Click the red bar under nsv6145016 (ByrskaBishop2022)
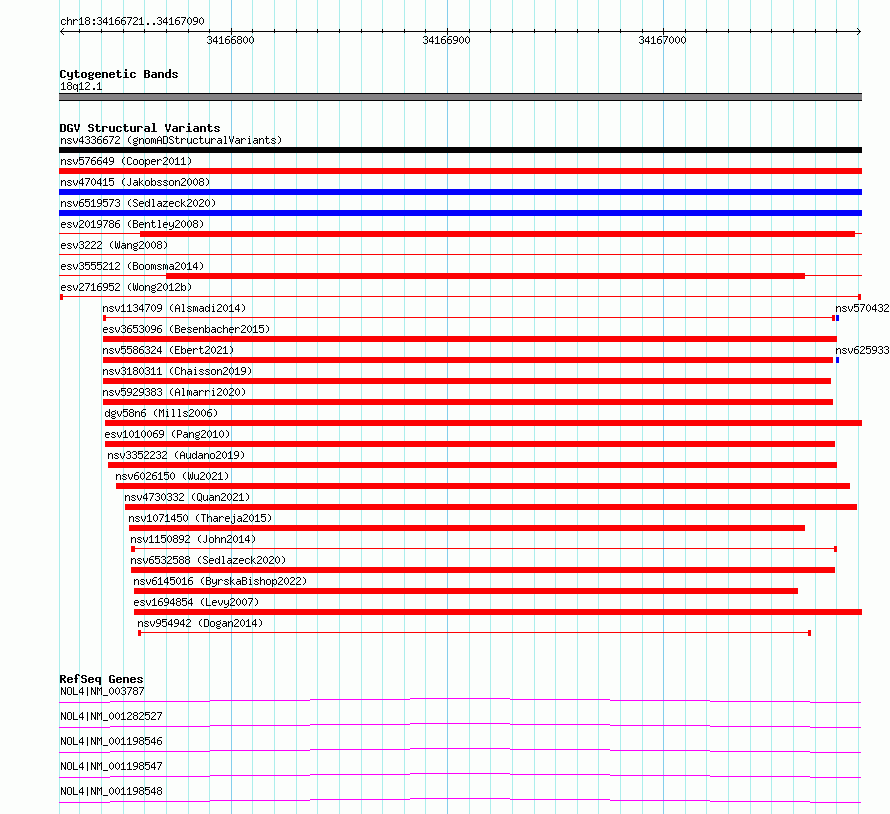890x814 pixels. click(465, 591)
